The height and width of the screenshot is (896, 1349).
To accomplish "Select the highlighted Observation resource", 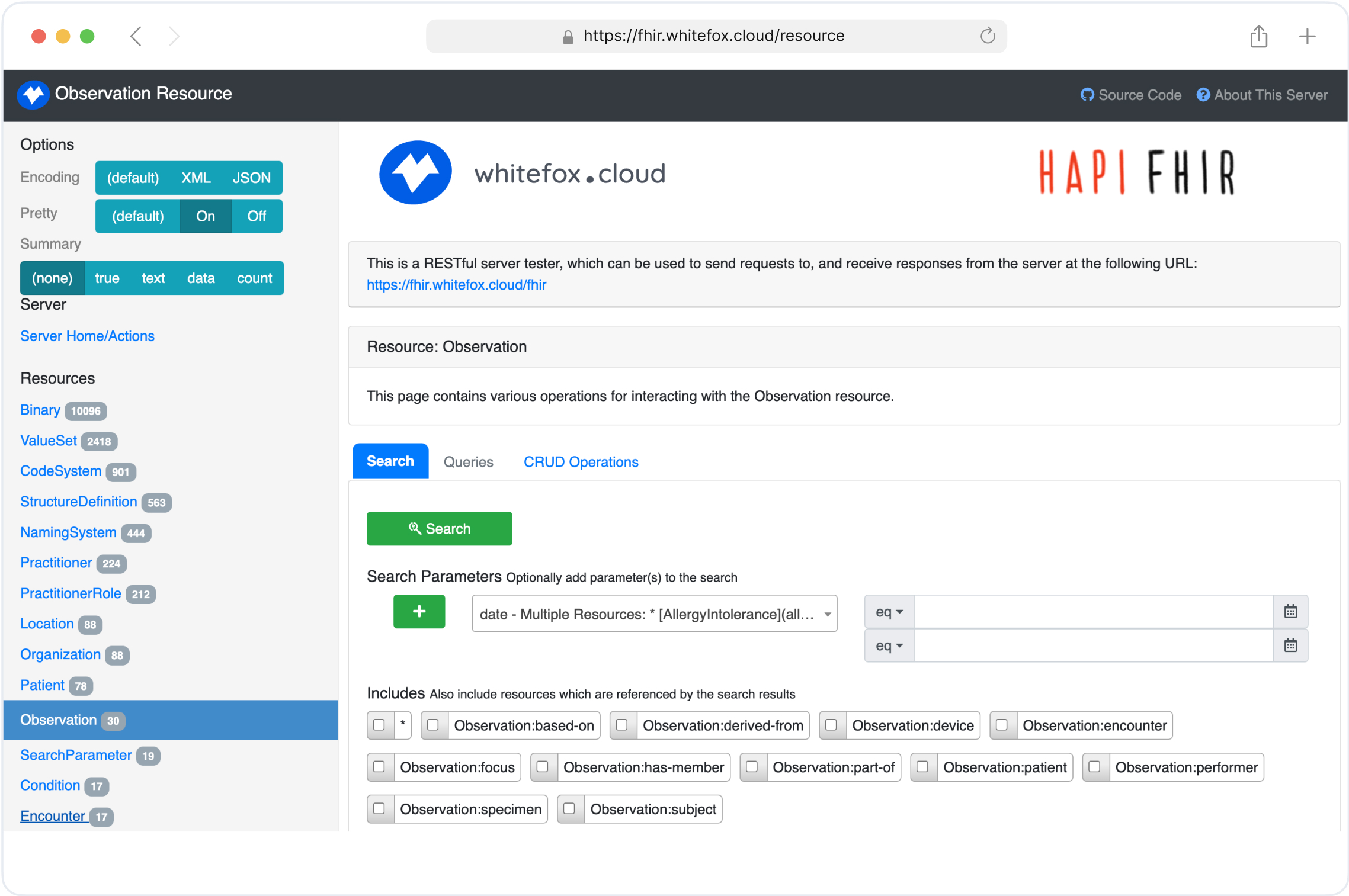I will click(x=171, y=720).
